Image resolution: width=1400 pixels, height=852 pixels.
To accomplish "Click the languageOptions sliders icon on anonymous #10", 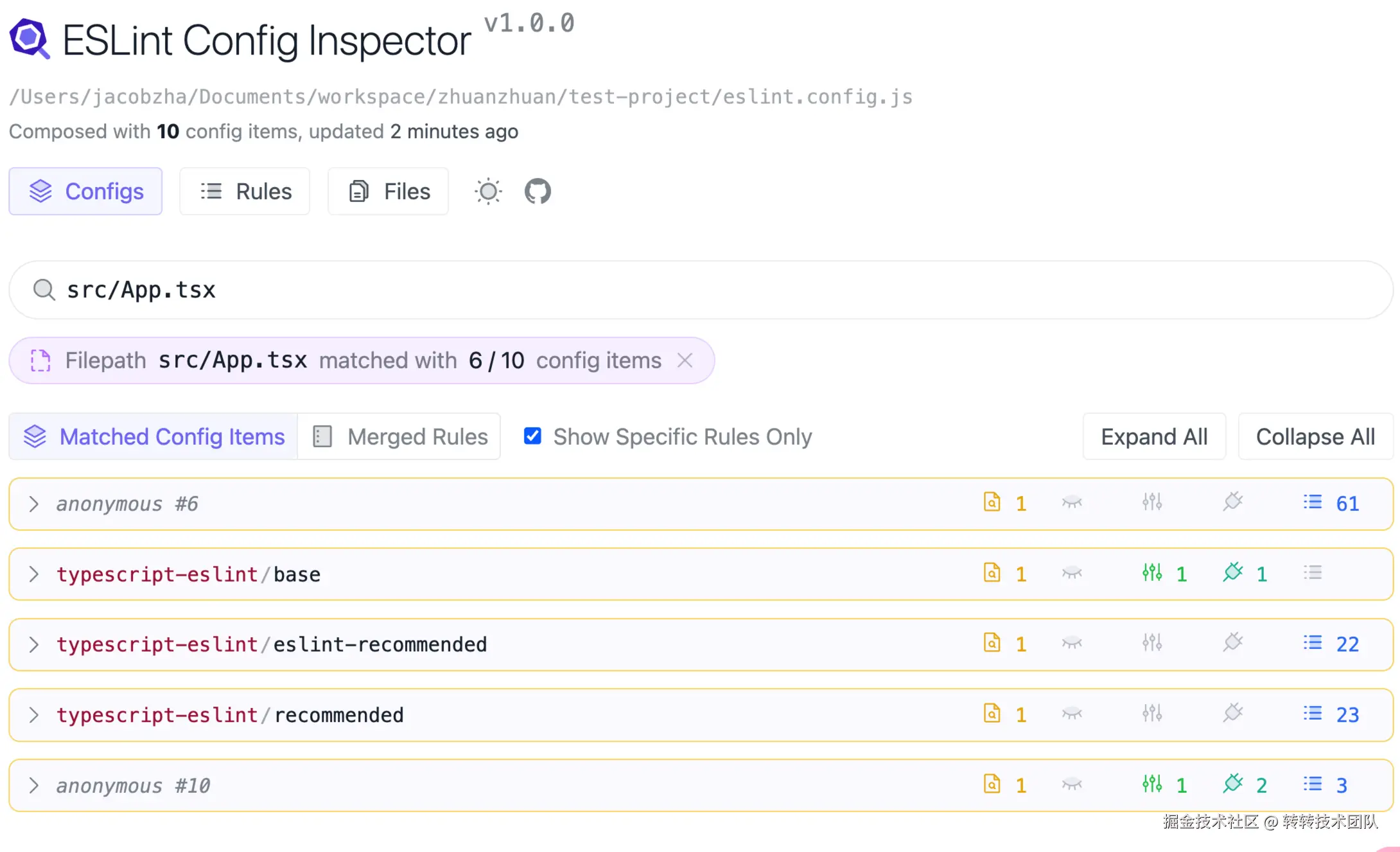I will click(1151, 784).
